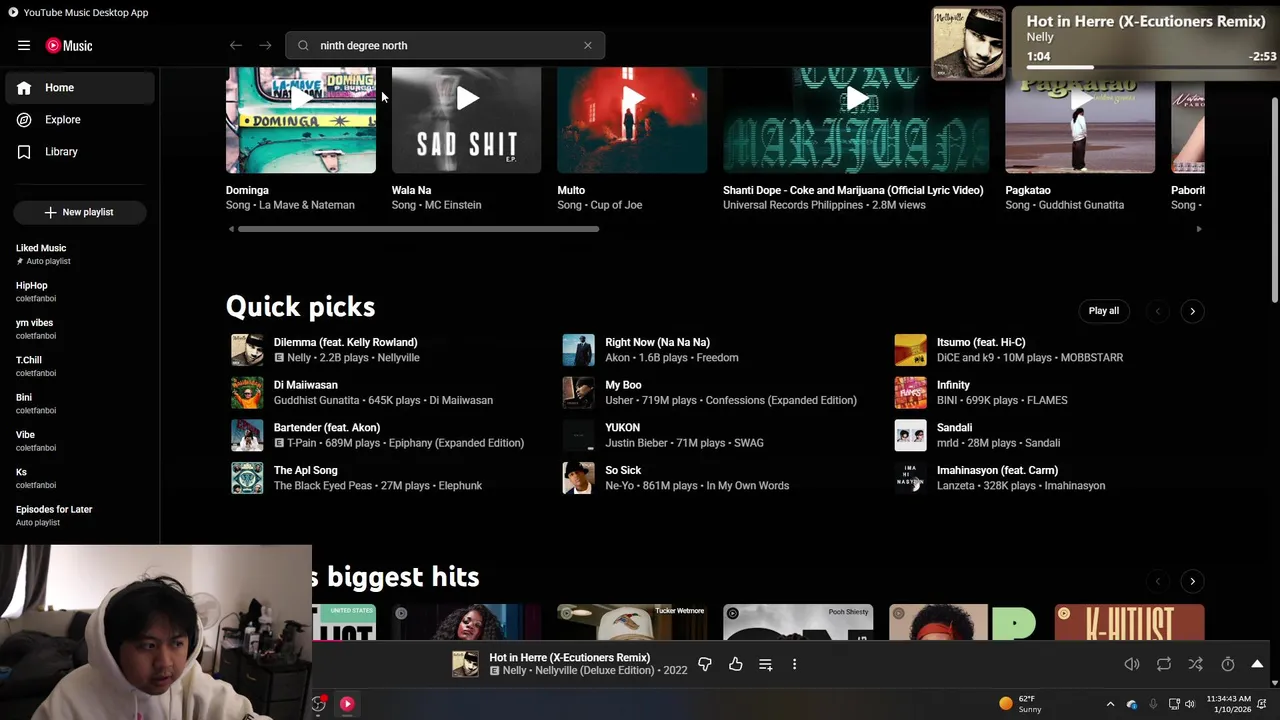Click the horizontal carousel scrollbar

point(418,229)
